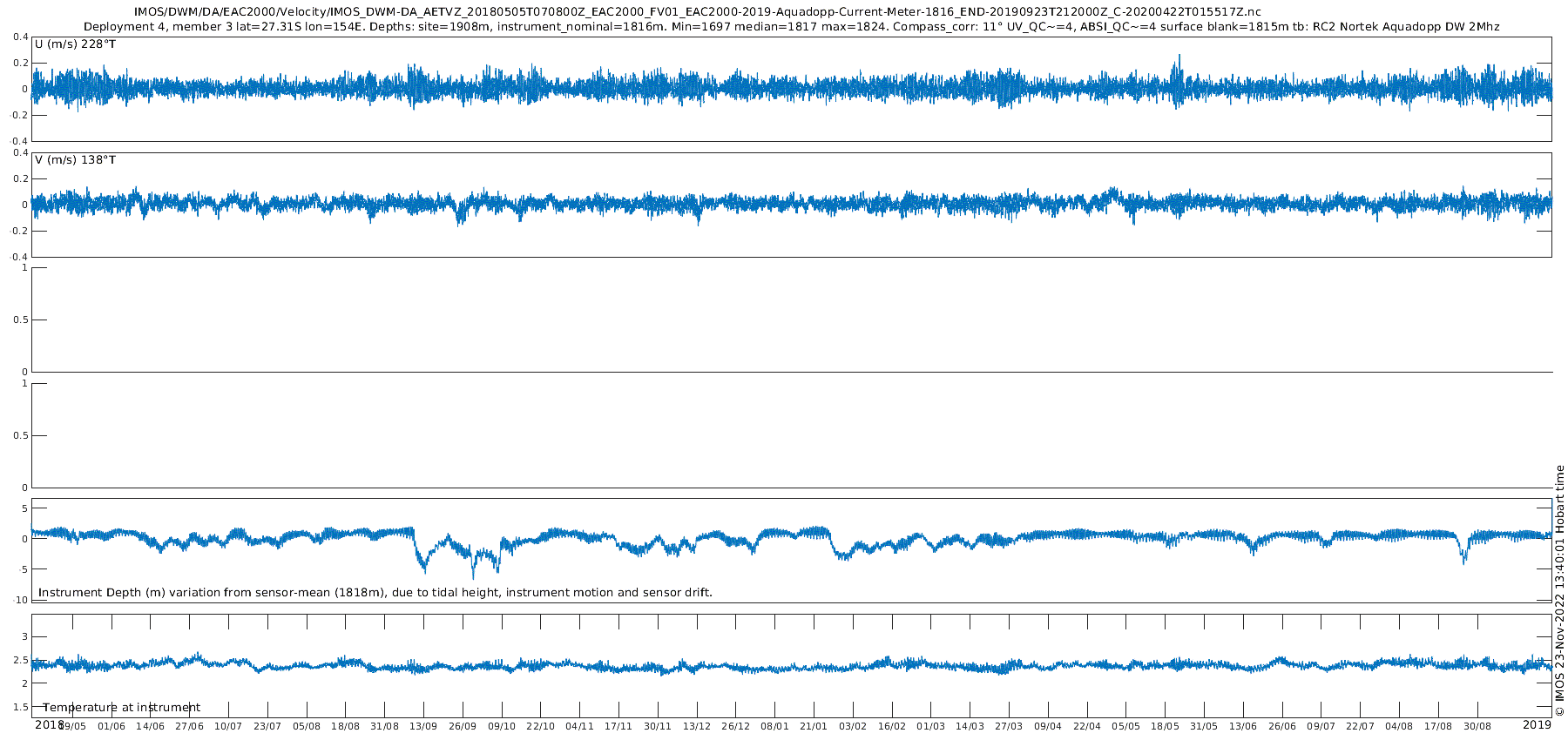Click the '17/11' date tick label
The height and width of the screenshot is (740, 1568).
pos(618,726)
